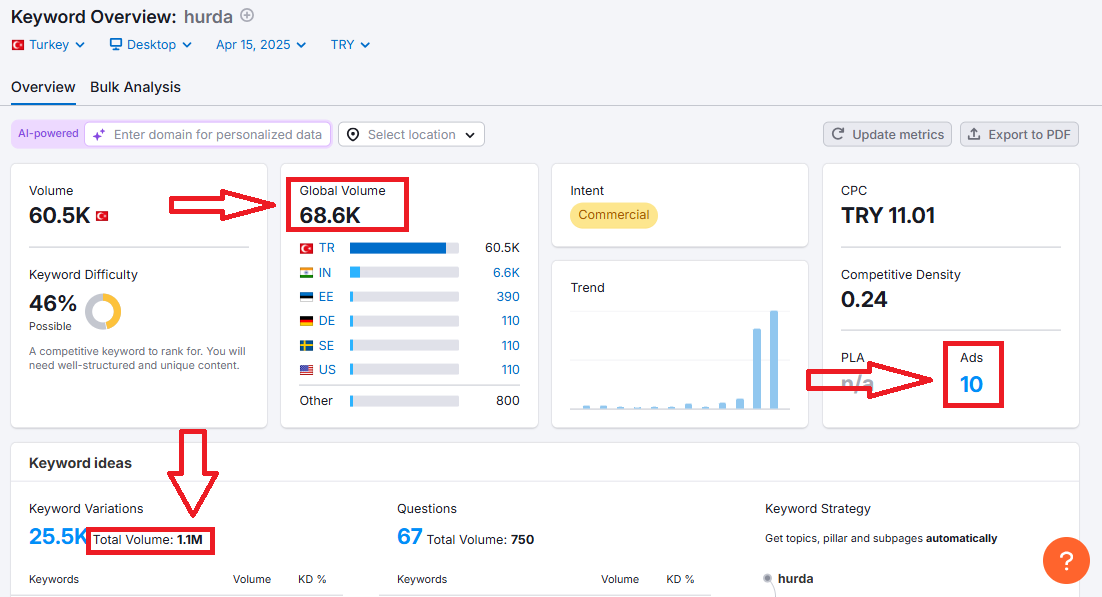
Task: Open the Turkey country dropdown
Action: [48, 44]
